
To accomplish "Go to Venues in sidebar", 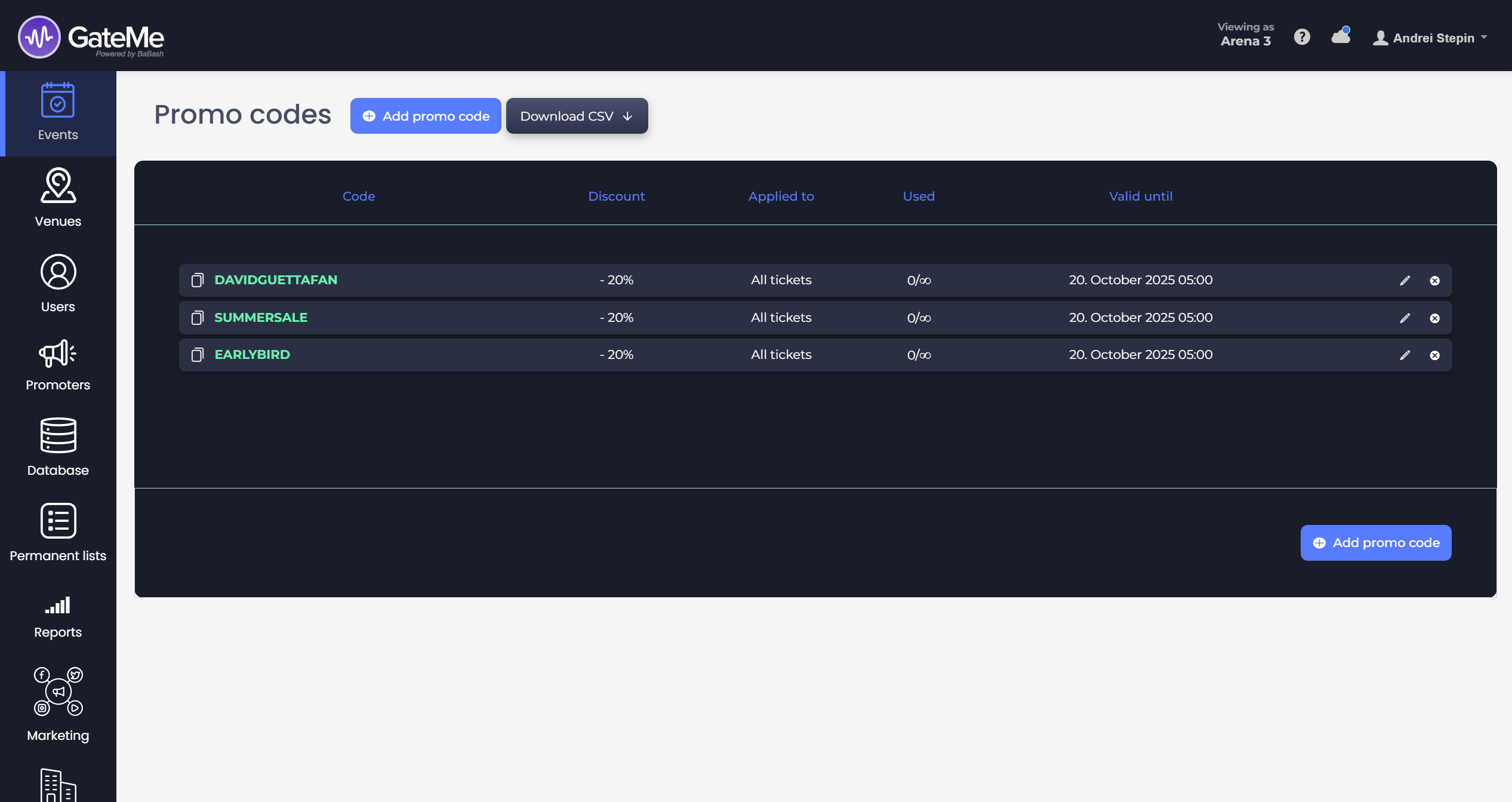I will click(x=58, y=198).
